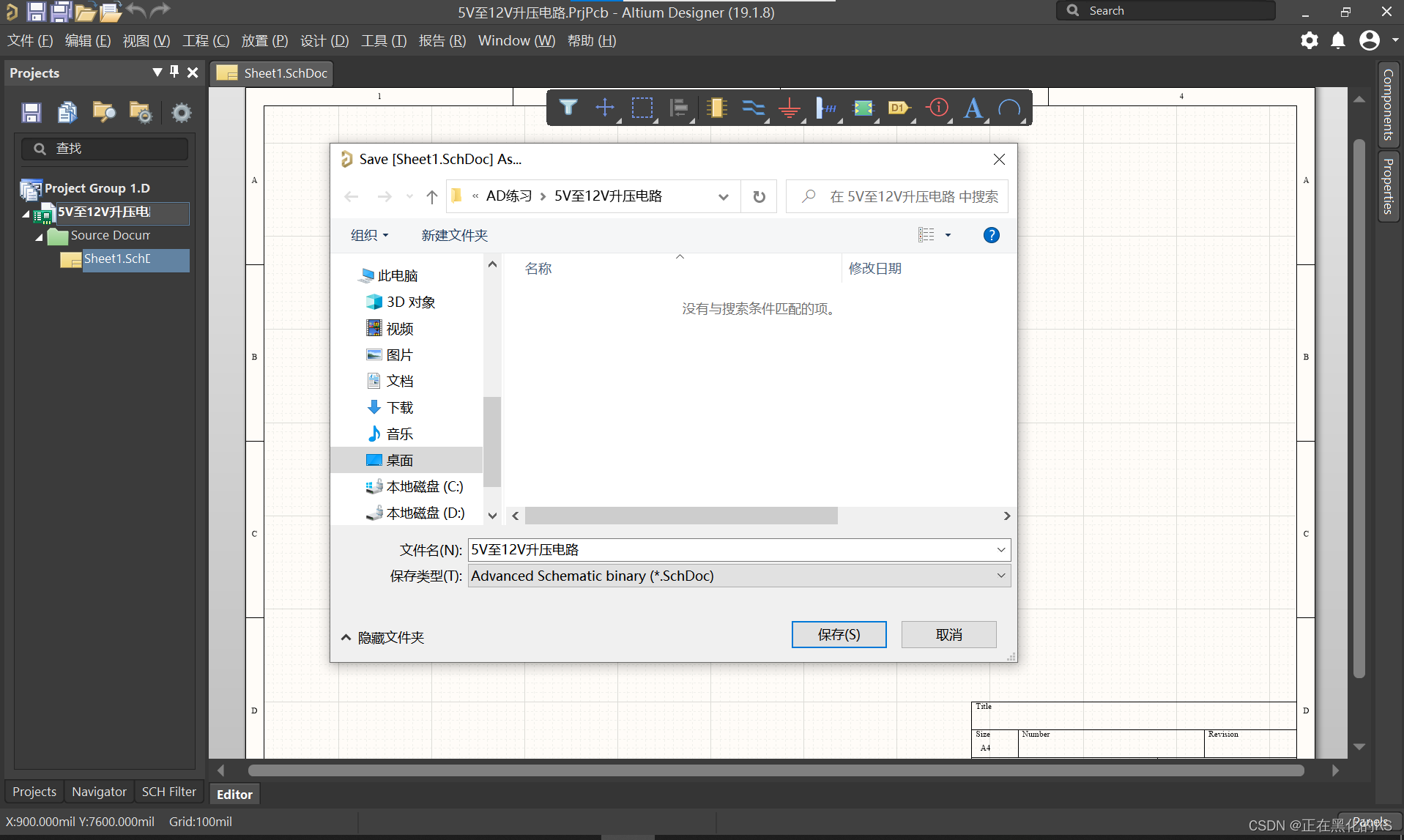This screenshot has width=1404, height=840.
Task: Select the place arc tool
Action: click(x=1010, y=108)
